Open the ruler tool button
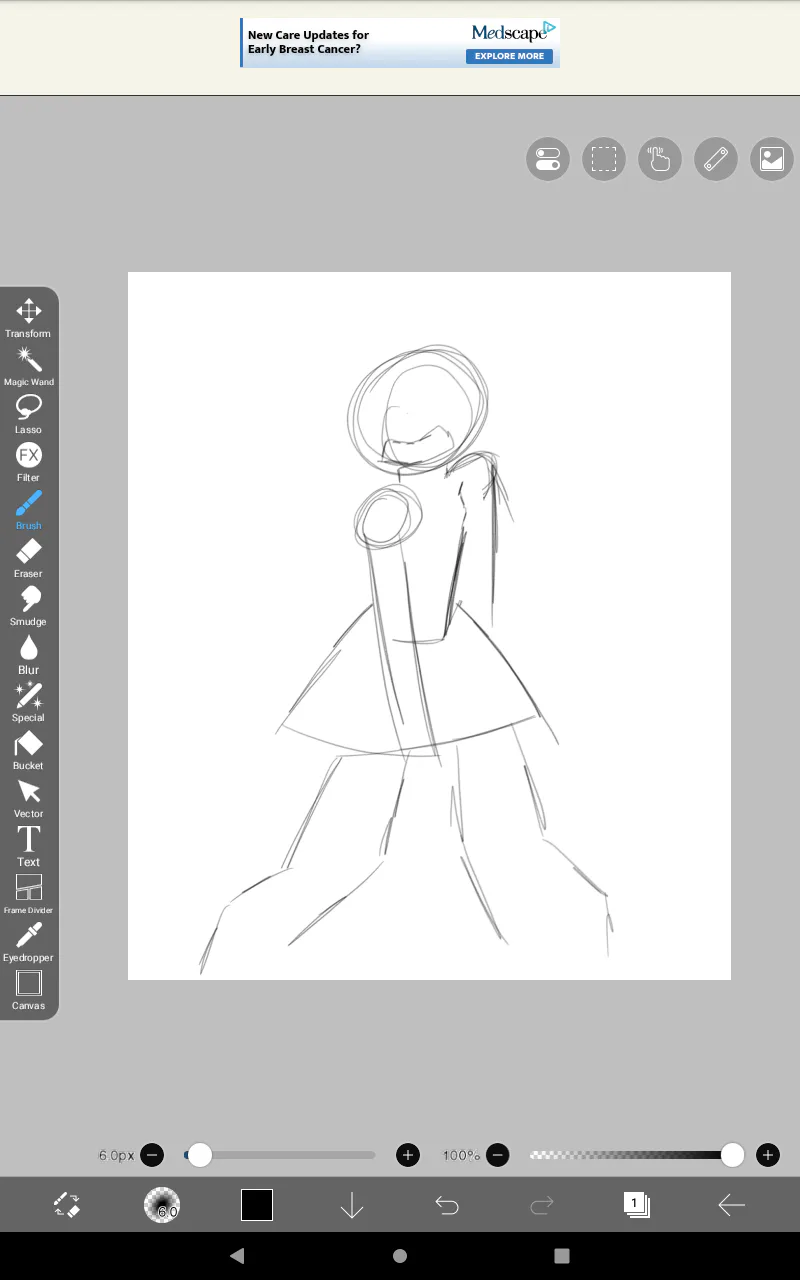800x1280 pixels. point(716,159)
